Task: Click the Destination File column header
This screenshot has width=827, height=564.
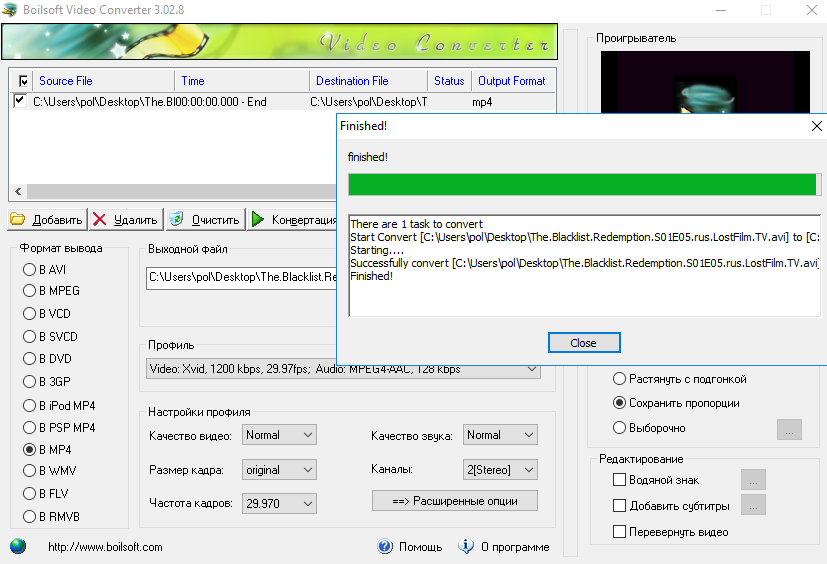Action: pos(368,81)
